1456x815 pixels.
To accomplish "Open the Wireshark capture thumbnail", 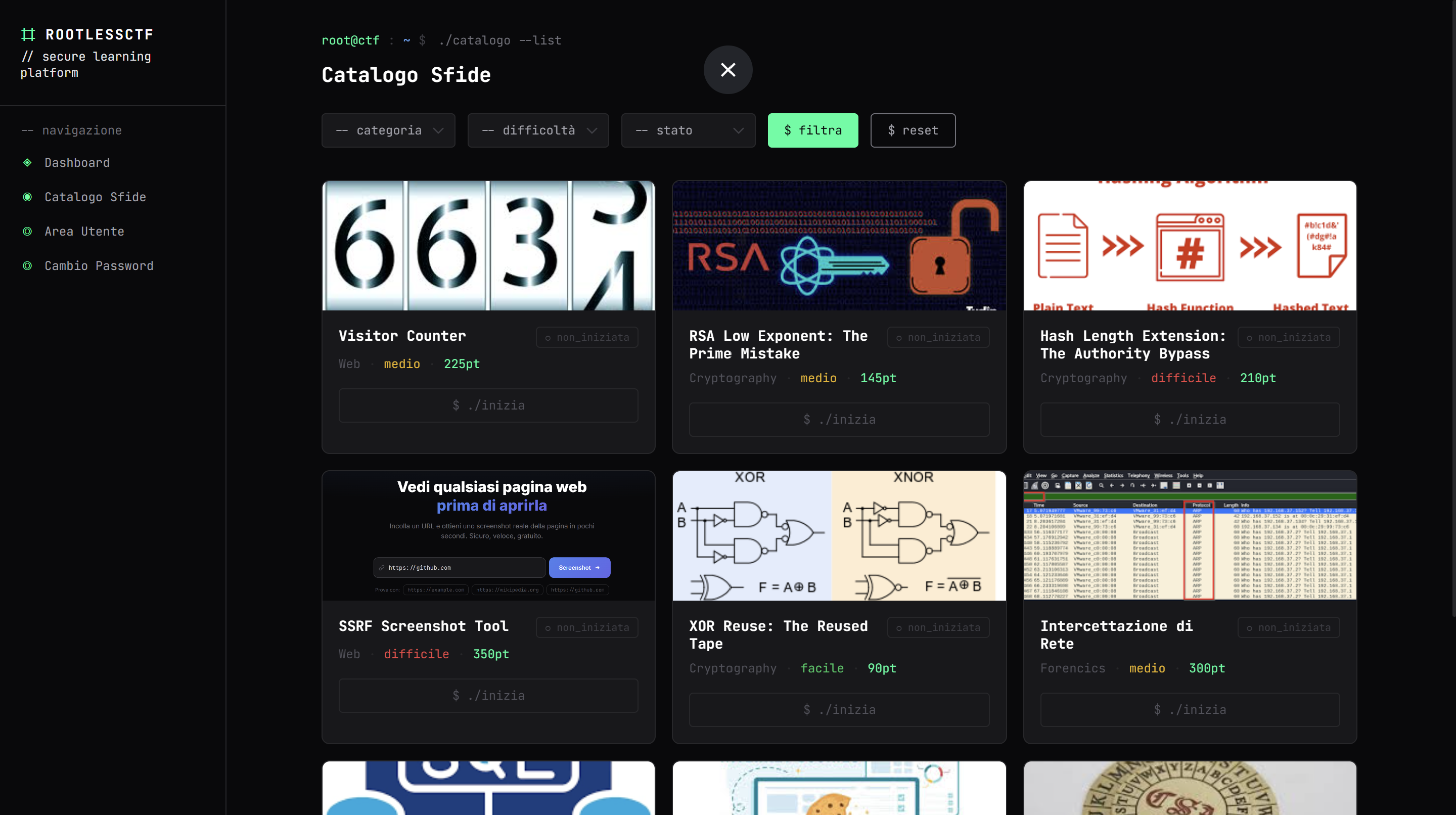I will (x=1190, y=536).
